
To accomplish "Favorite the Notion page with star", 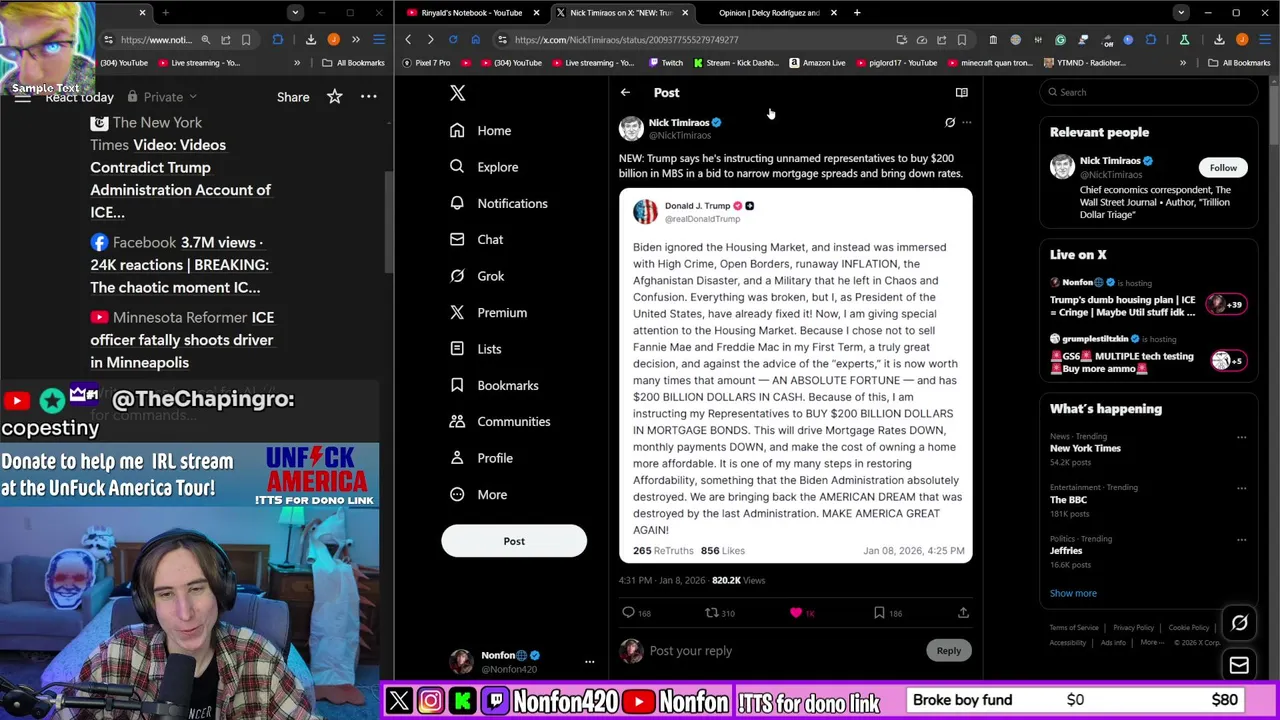I will 334,97.
